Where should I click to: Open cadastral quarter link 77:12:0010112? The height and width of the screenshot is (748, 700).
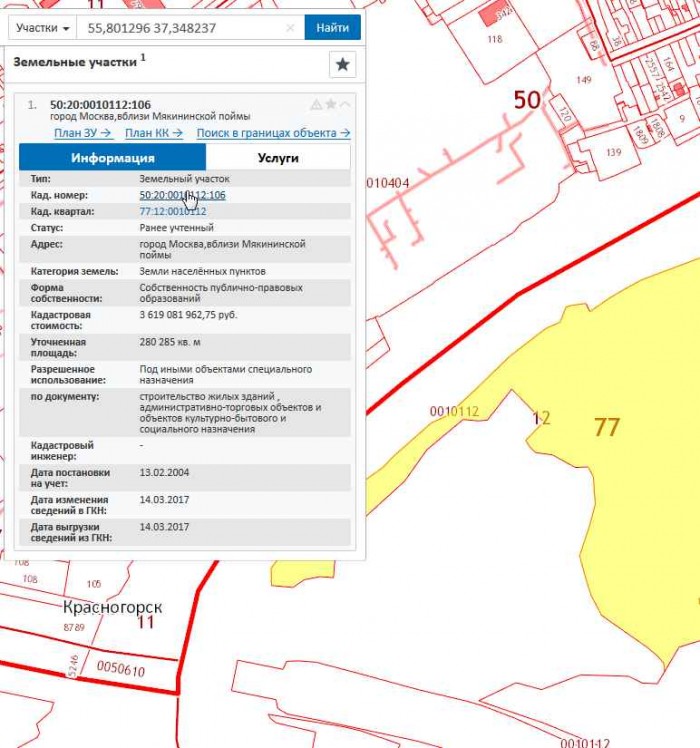pos(172,211)
